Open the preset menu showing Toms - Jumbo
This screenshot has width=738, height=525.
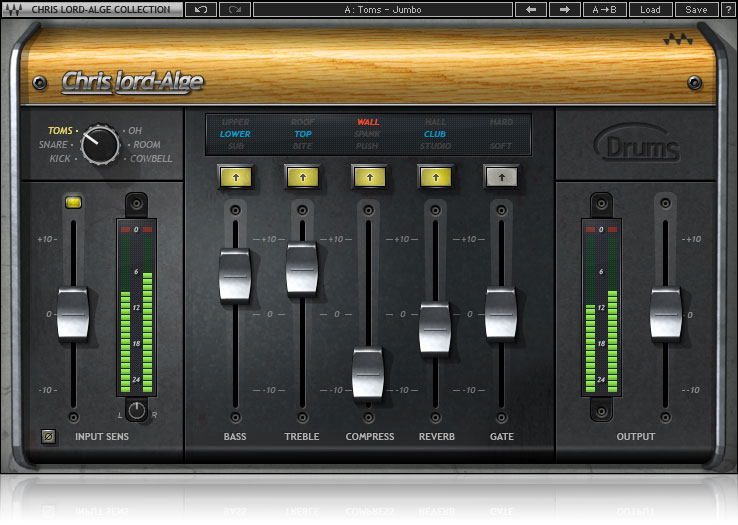click(x=382, y=9)
